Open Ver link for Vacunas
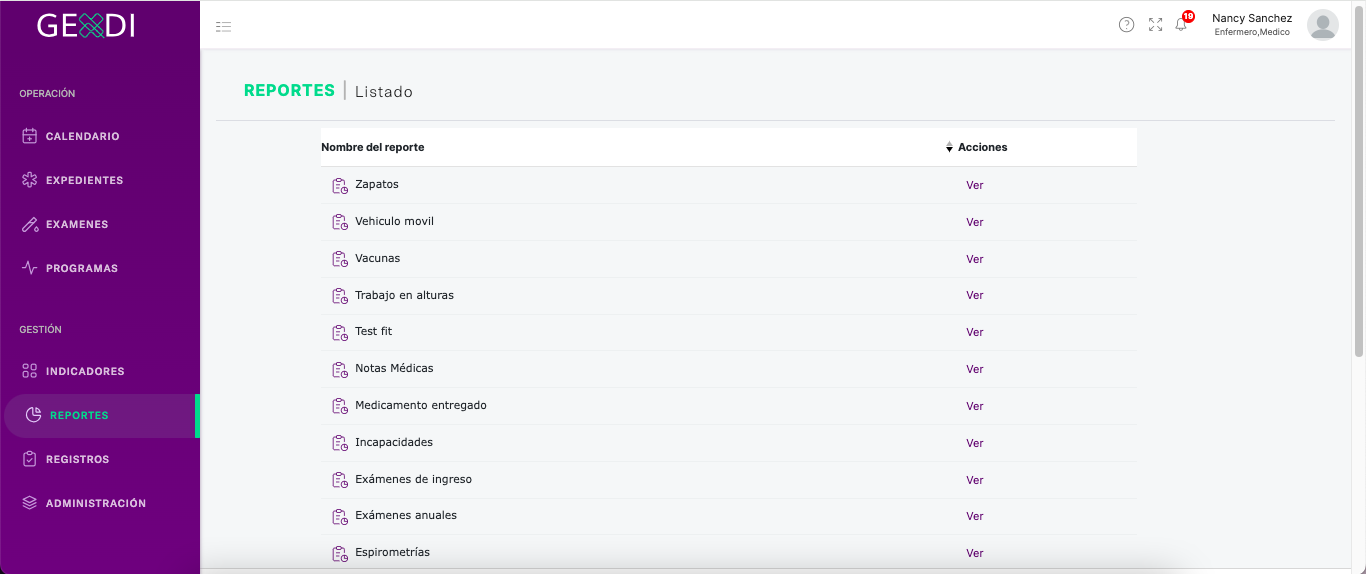1366x574 pixels. [975, 259]
